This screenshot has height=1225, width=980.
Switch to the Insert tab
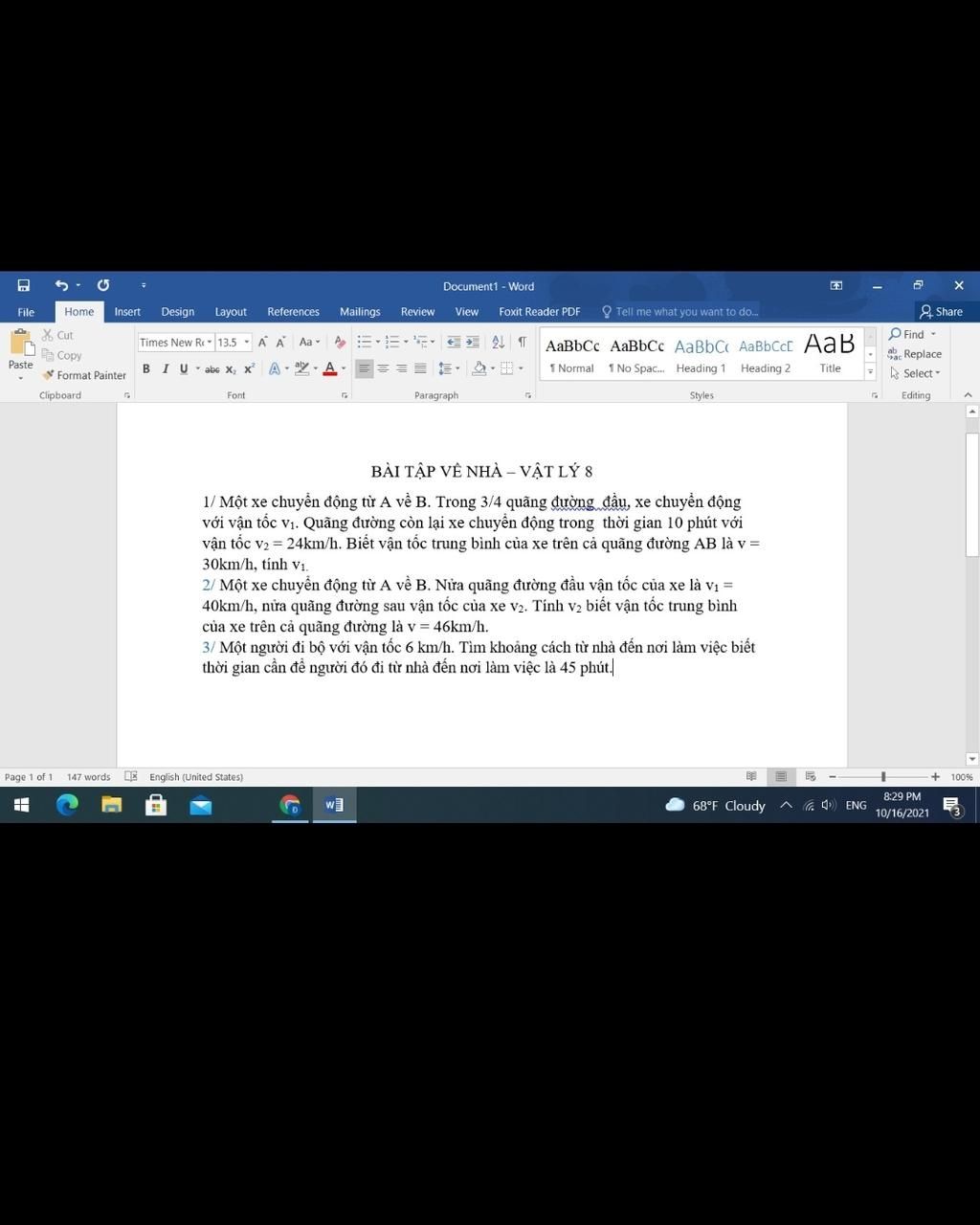(x=127, y=312)
